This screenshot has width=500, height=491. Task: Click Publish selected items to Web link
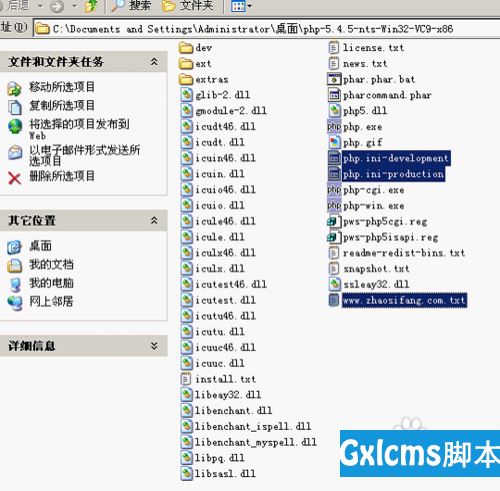pyautogui.click(x=79, y=129)
